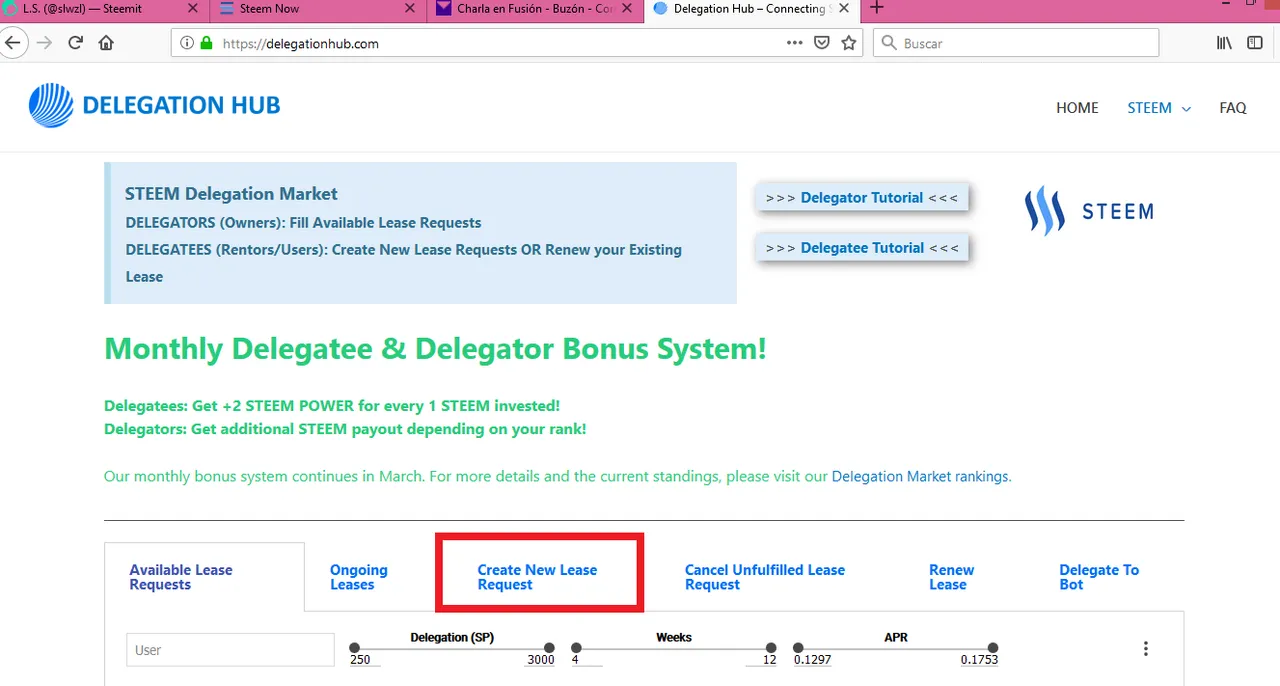Open a new tab with the plus button
1280x686 pixels.
click(877, 8)
